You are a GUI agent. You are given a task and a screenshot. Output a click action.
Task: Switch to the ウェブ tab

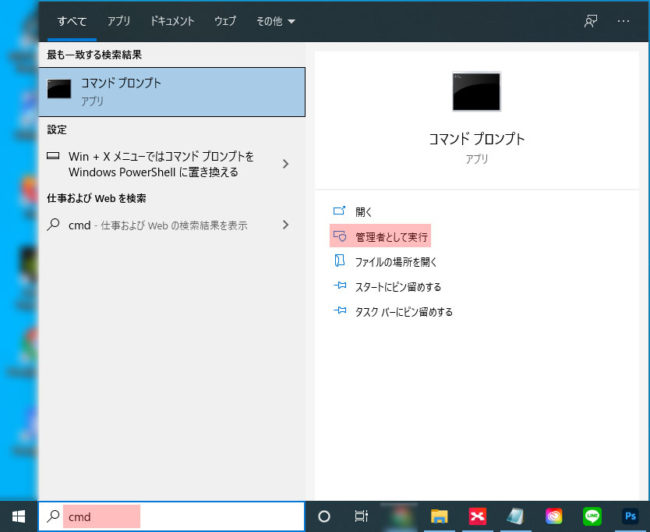tap(225, 21)
